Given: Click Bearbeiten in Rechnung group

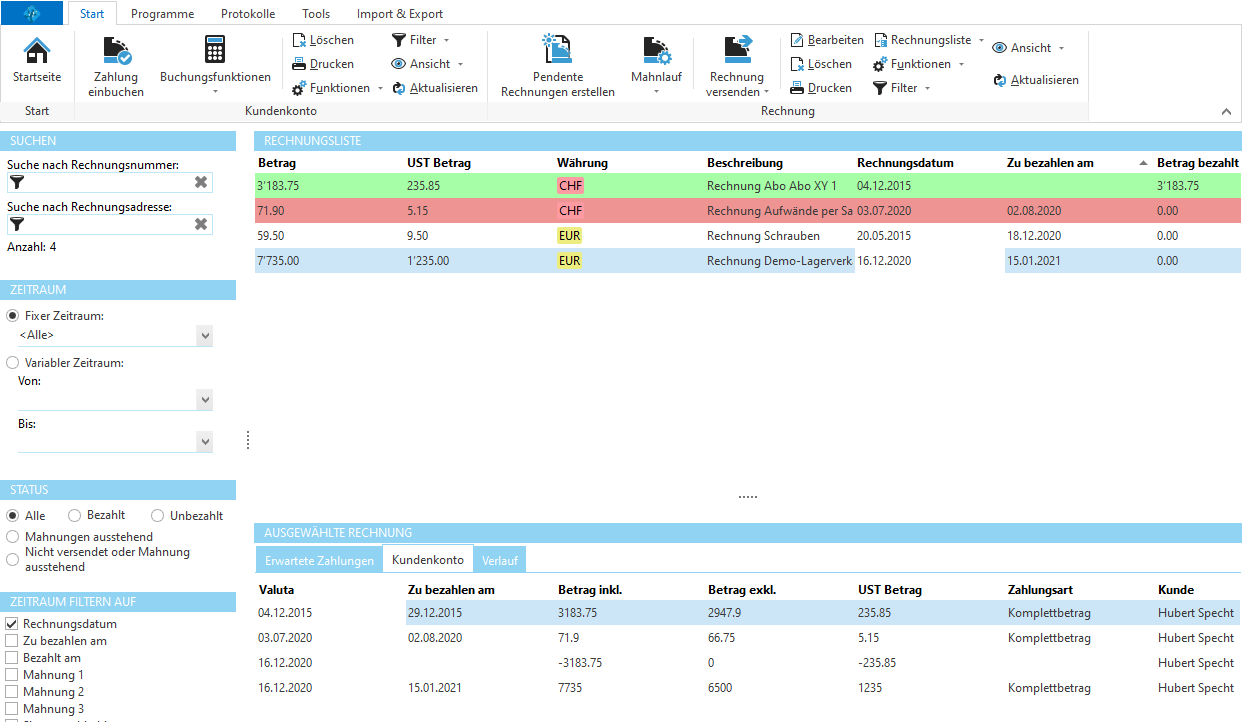Looking at the screenshot, I should click(826, 40).
